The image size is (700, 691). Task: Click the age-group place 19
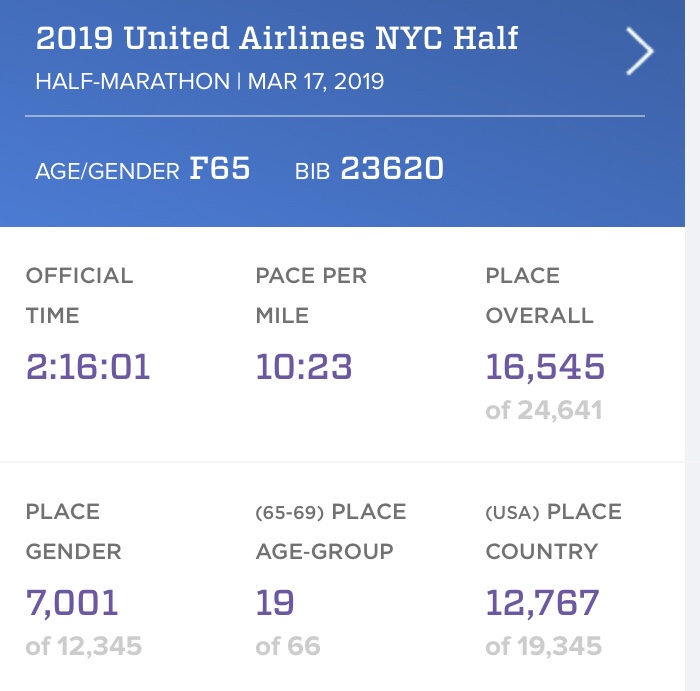pyautogui.click(x=274, y=603)
